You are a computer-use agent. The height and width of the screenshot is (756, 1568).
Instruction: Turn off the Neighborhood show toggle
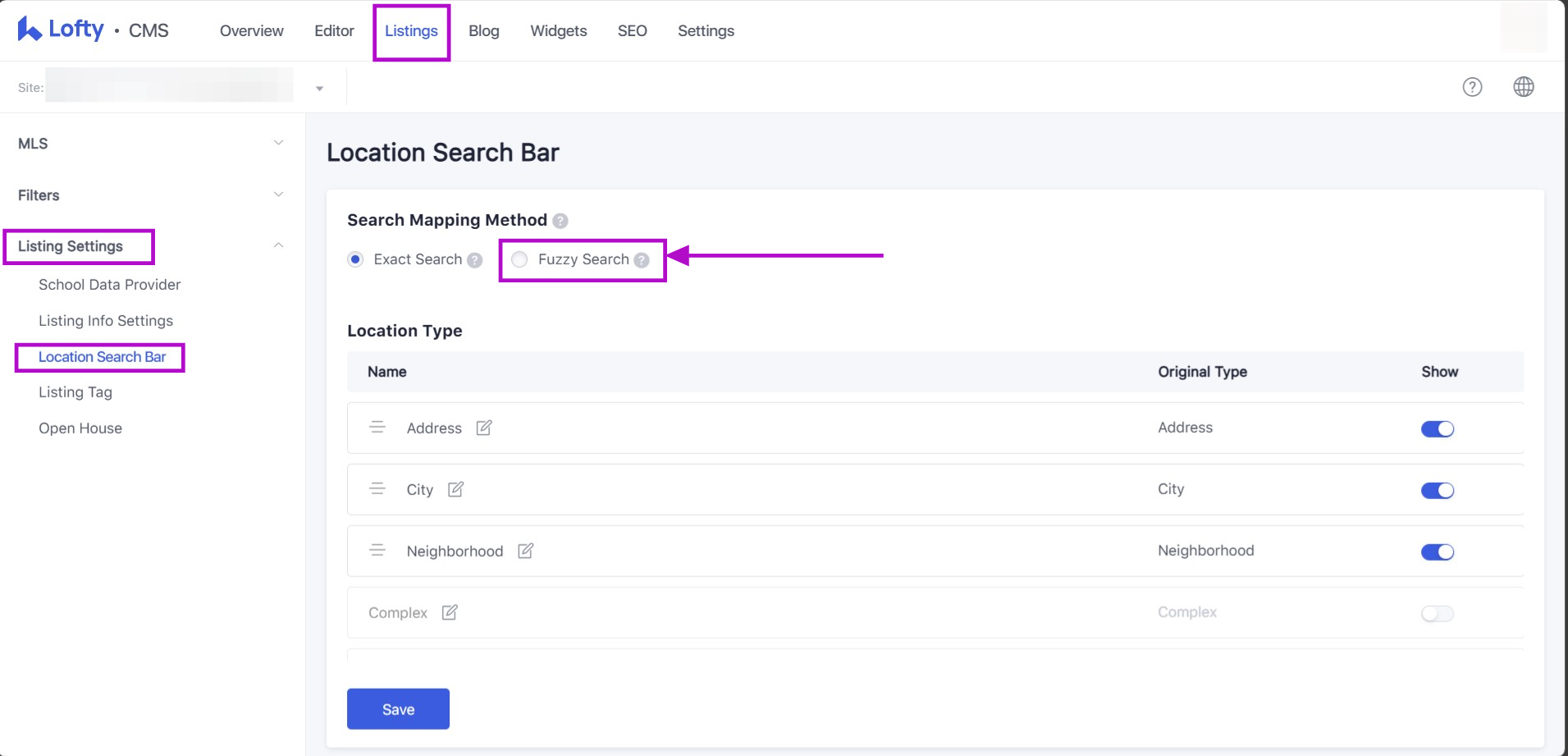pos(1437,552)
